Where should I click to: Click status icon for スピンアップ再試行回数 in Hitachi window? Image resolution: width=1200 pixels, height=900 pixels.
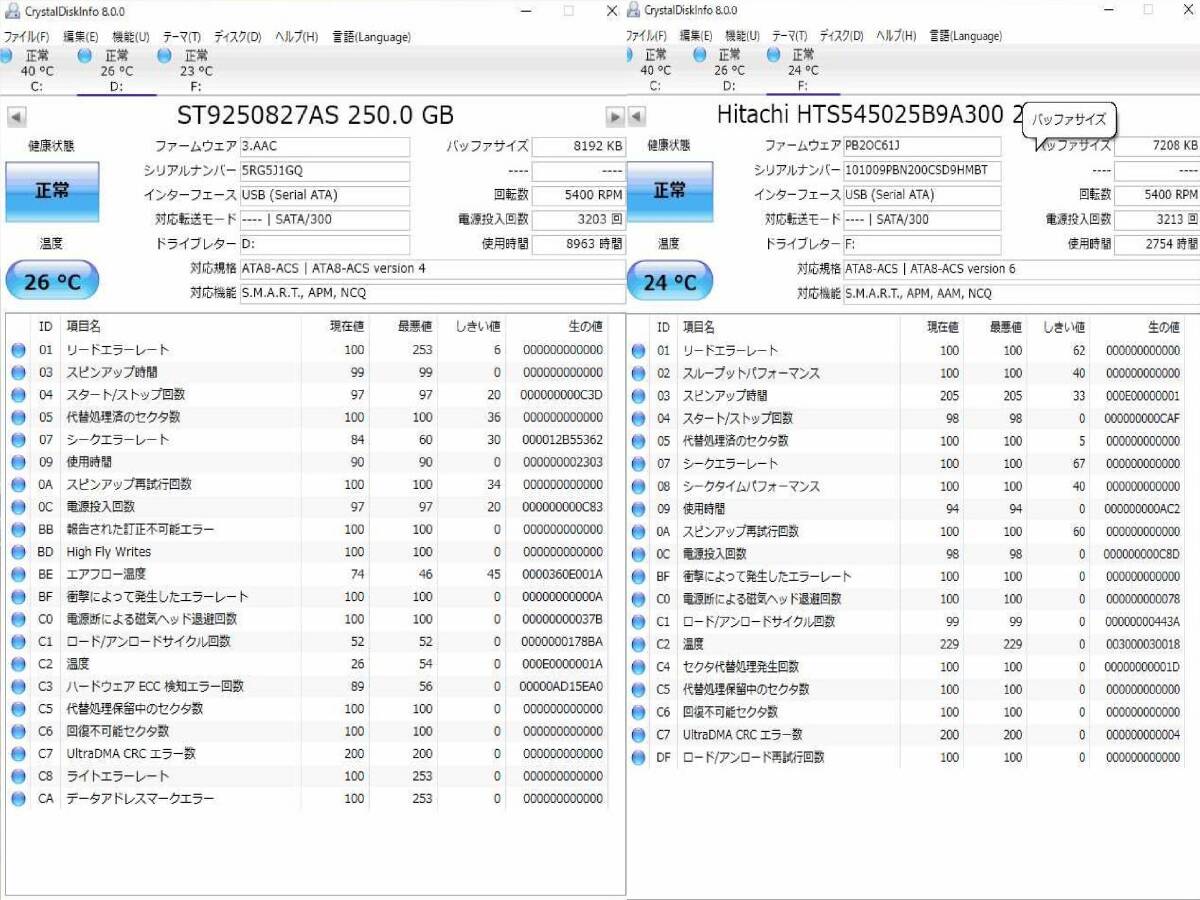point(638,532)
